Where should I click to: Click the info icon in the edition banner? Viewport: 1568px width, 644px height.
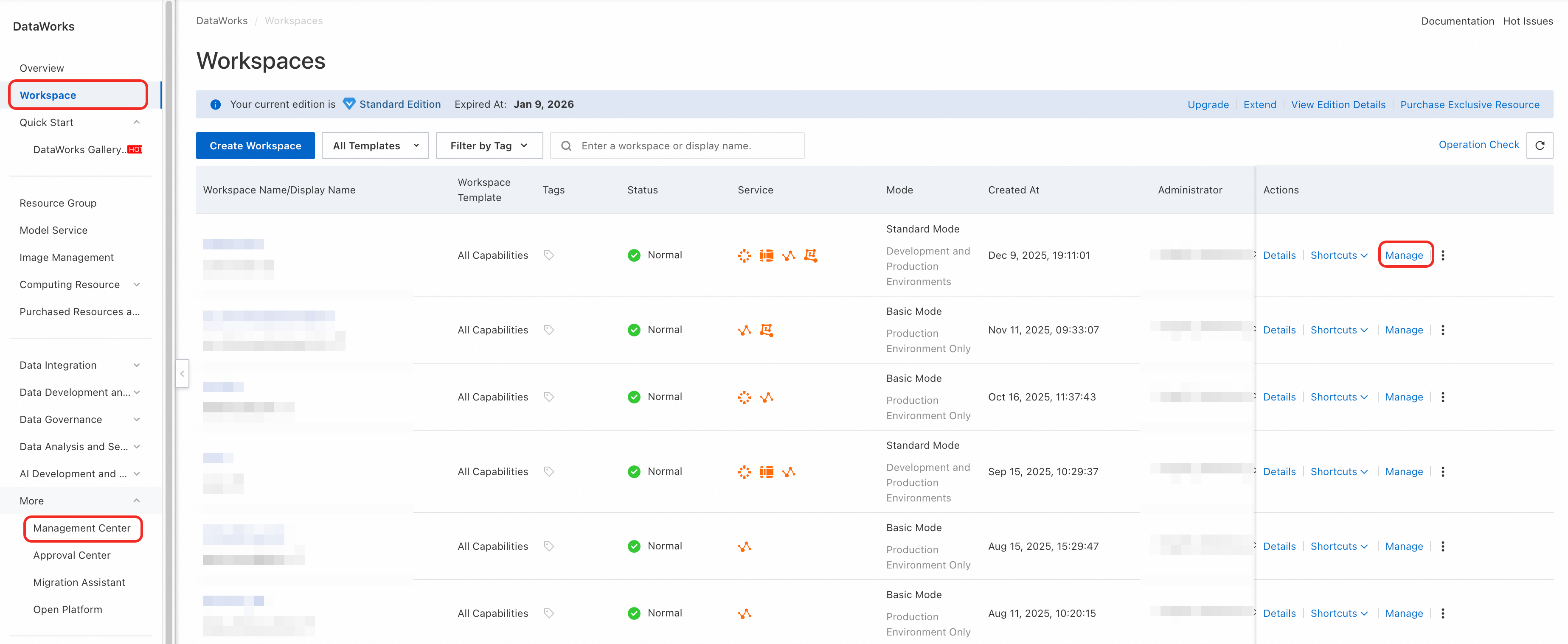[x=216, y=105]
